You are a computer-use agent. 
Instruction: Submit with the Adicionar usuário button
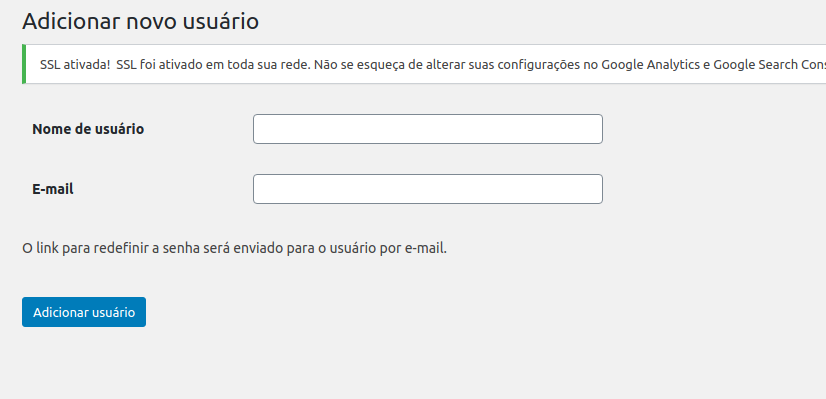click(x=84, y=312)
